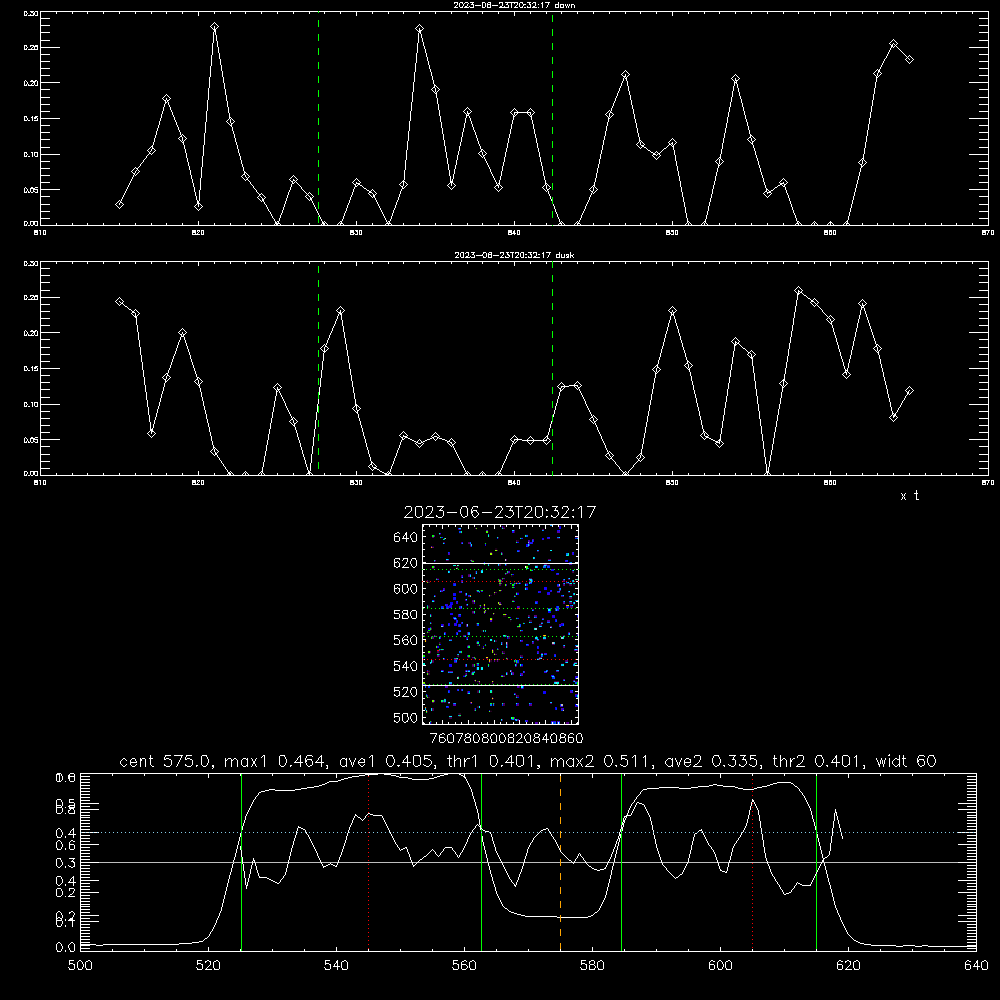Click the '840' x-axis label under the dawn plot
The width and height of the screenshot is (1000, 1000).
[x=514, y=233]
